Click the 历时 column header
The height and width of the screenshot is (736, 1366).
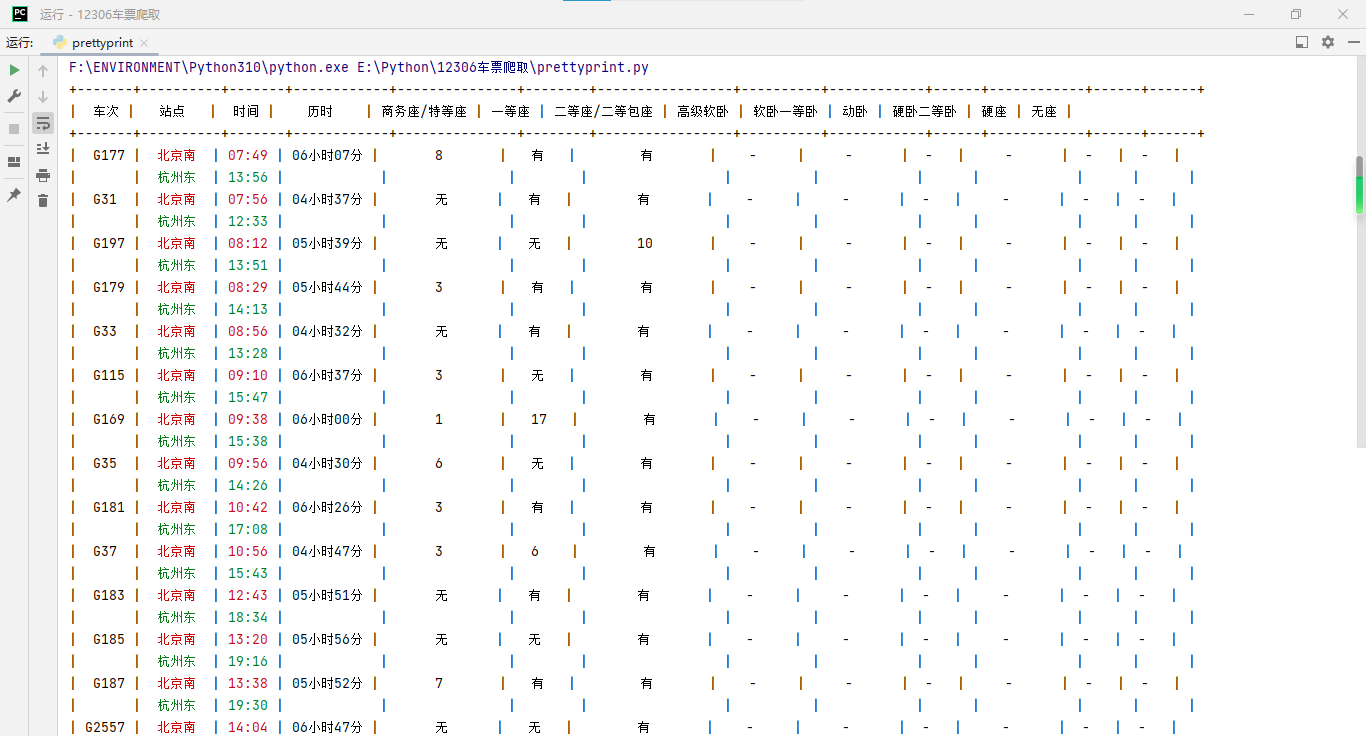click(320, 112)
